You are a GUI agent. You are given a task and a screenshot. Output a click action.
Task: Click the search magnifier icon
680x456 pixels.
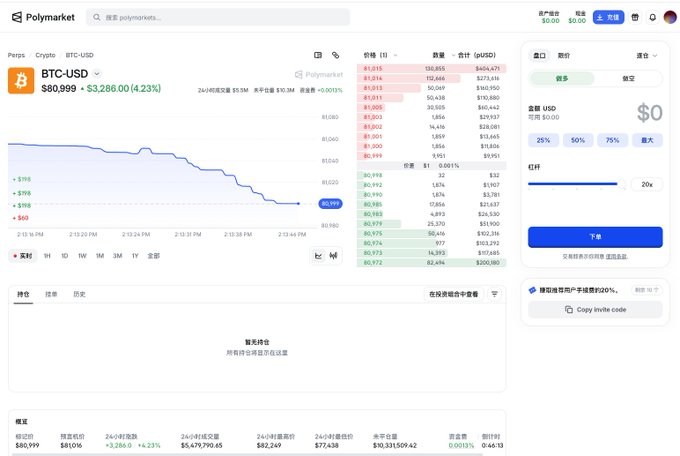[97, 17]
